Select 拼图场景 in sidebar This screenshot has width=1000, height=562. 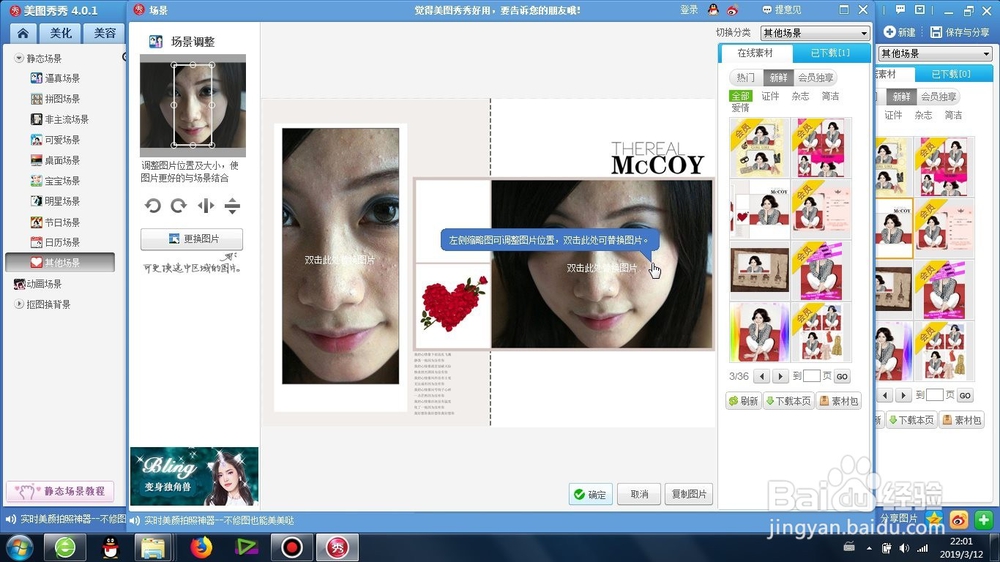pos(55,99)
